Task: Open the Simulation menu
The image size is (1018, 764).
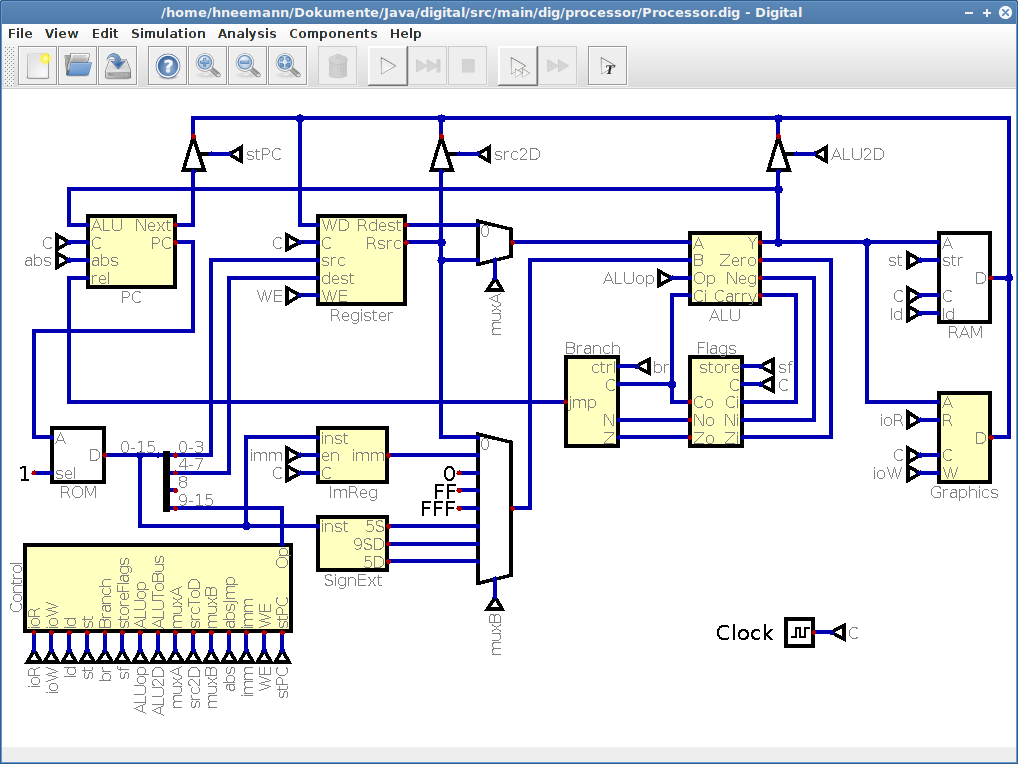Action: click(x=168, y=33)
